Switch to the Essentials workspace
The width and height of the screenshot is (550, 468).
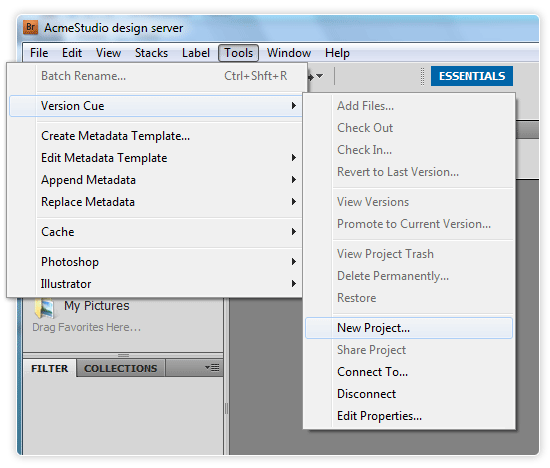point(472,76)
